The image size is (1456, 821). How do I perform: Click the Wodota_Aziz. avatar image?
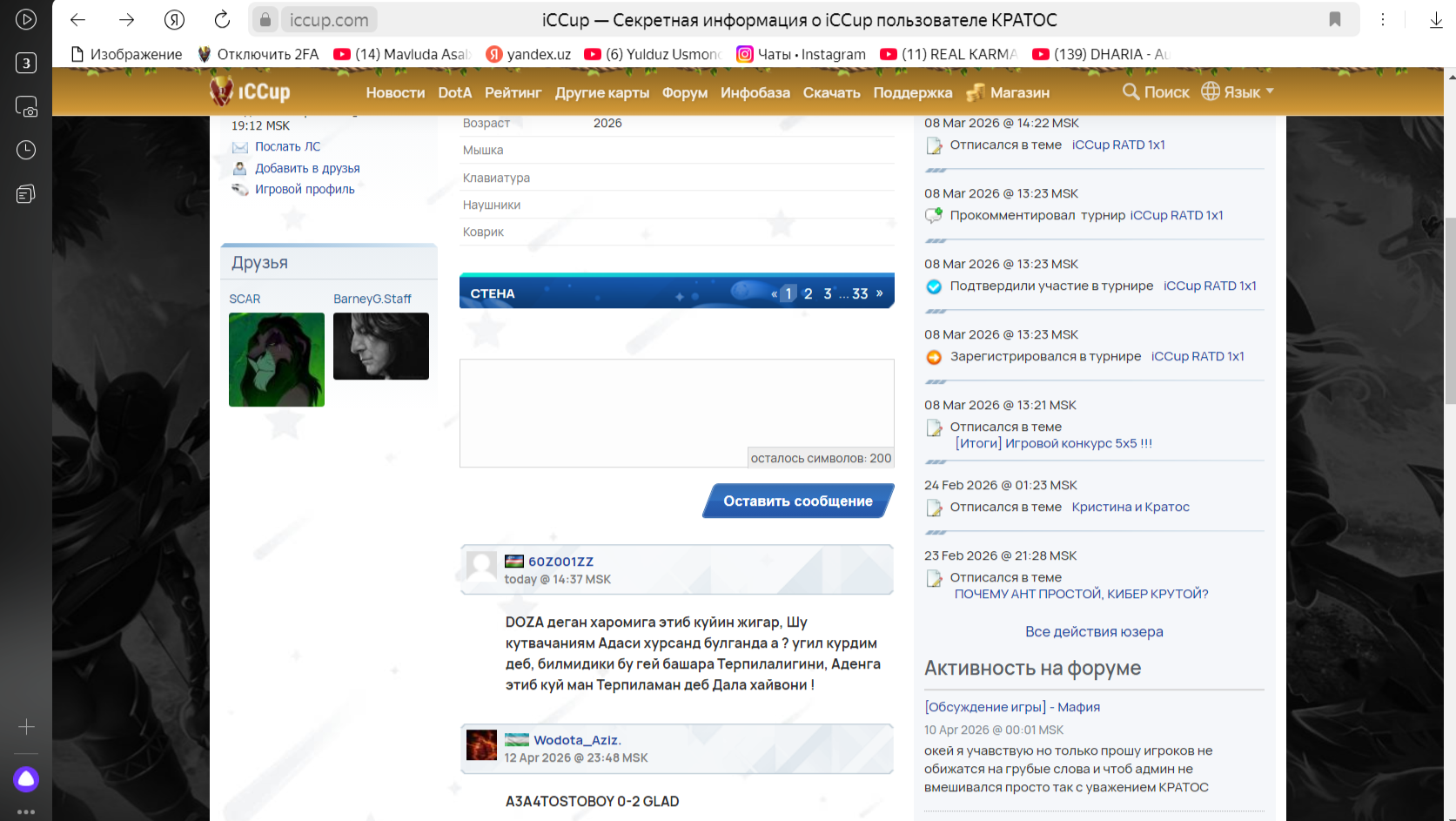481,745
